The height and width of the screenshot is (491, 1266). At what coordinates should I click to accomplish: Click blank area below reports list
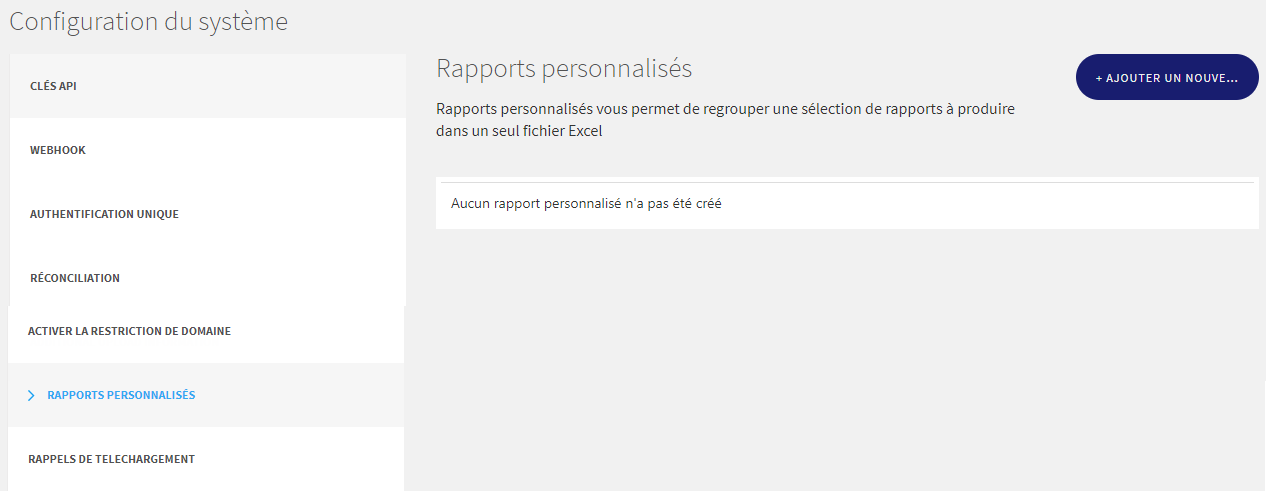coord(847,360)
